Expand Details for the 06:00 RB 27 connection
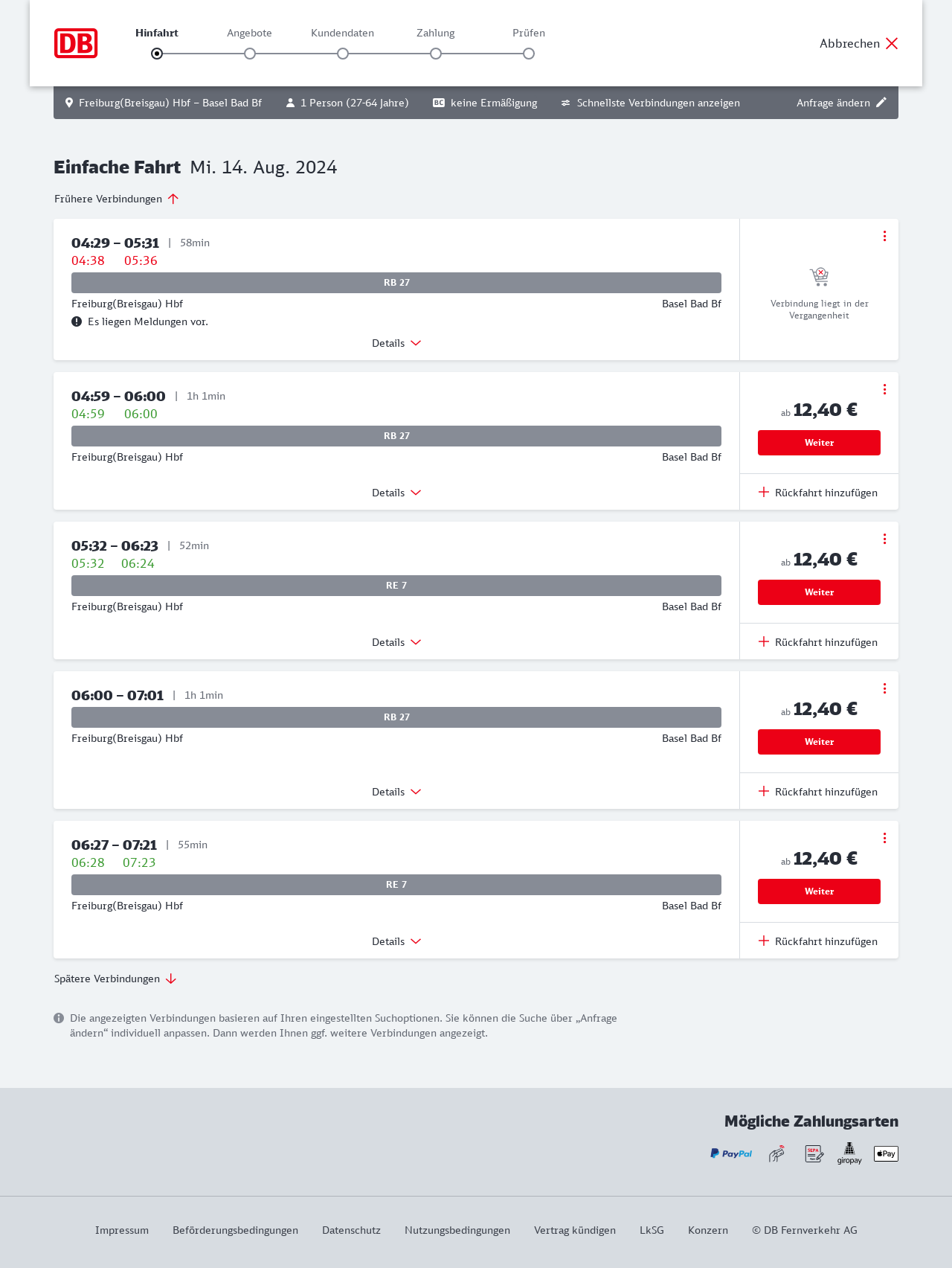 click(x=396, y=792)
